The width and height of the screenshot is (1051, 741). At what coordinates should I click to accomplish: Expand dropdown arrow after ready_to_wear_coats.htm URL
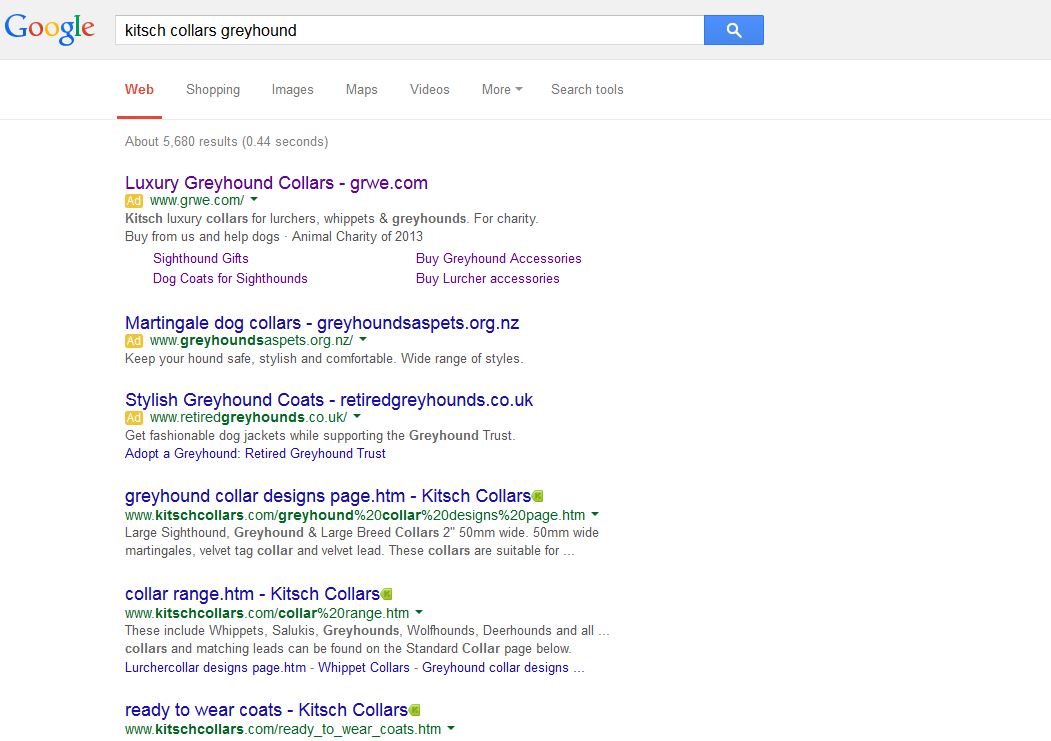pyautogui.click(x=451, y=728)
